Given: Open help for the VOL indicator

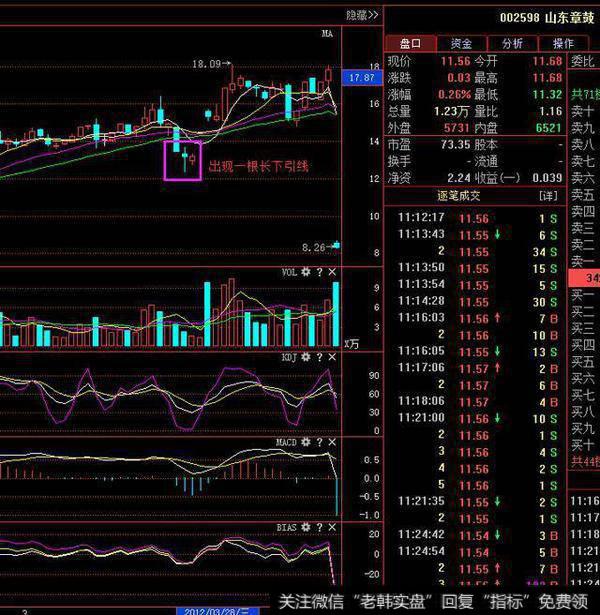Looking at the screenshot, I should point(319,272).
